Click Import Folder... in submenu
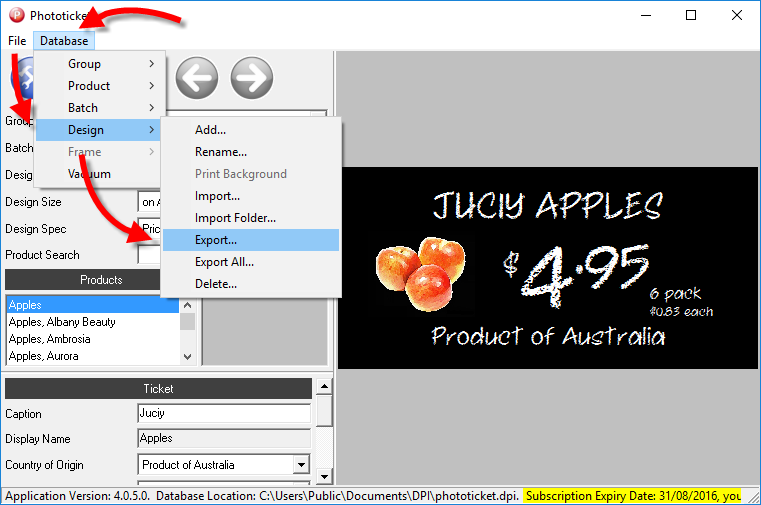This screenshot has height=505, width=761. 235,218
